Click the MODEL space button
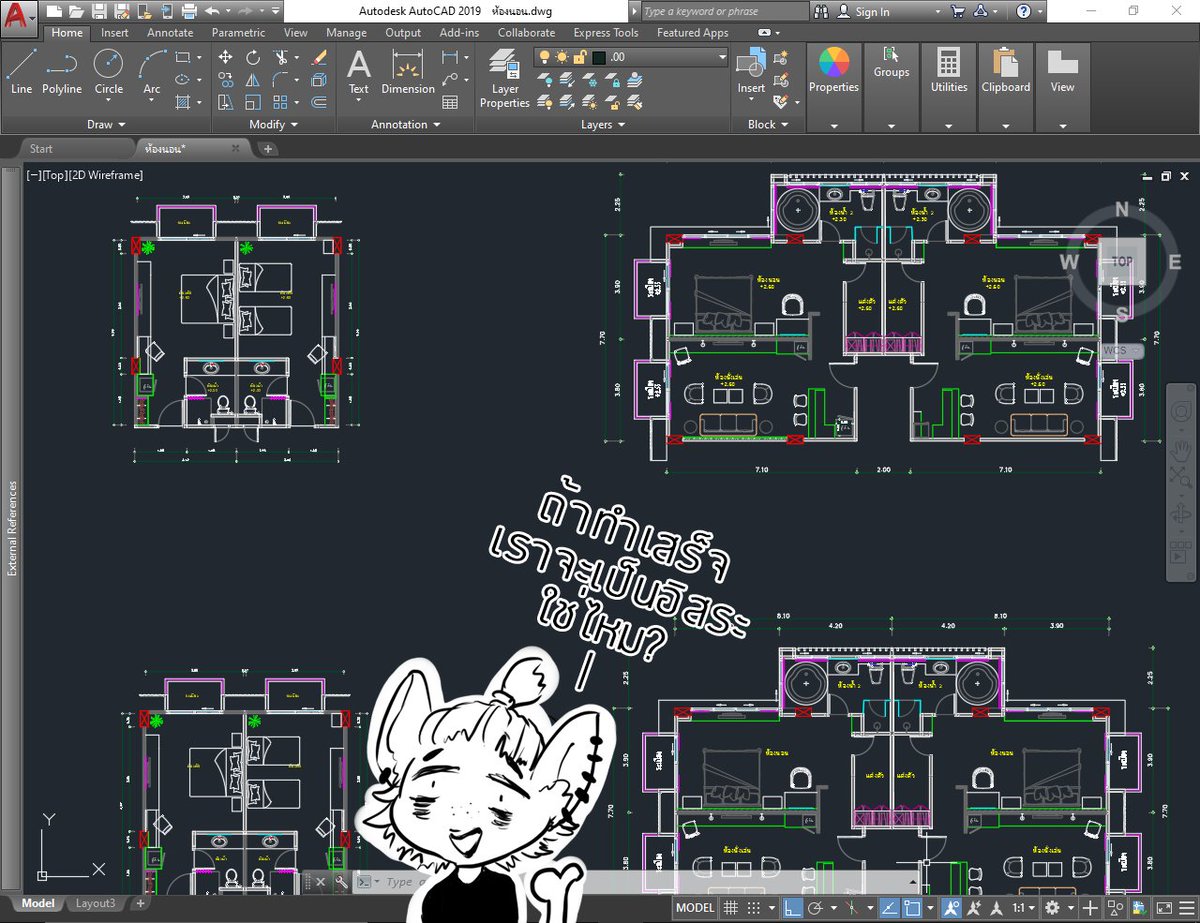The width and height of the screenshot is (1200, 923). (x=695, y=908)
